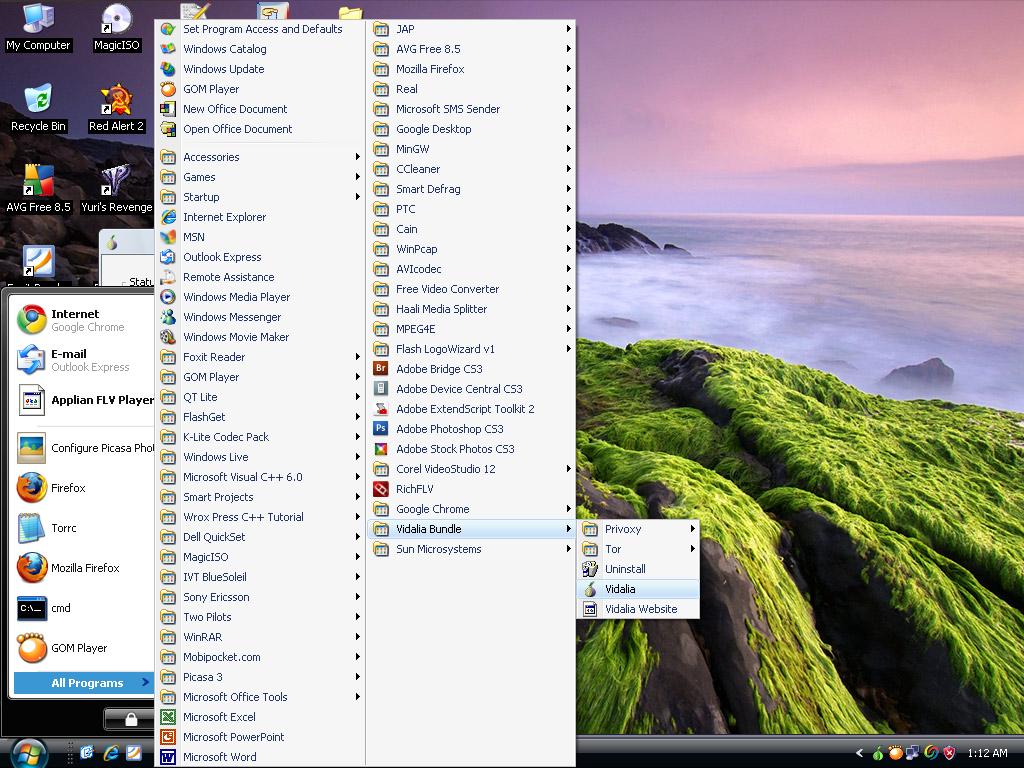Open the Recycle Bin icon
Viewport: 1024px width, 768px height.
coord(38,108)
